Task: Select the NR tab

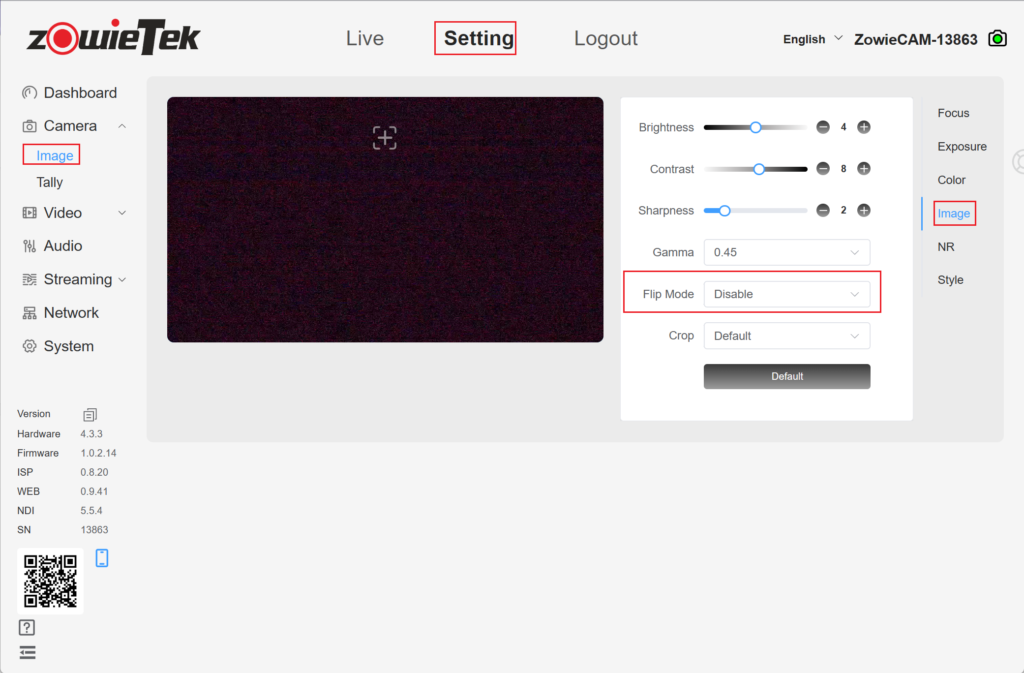Action: point(946,247)
